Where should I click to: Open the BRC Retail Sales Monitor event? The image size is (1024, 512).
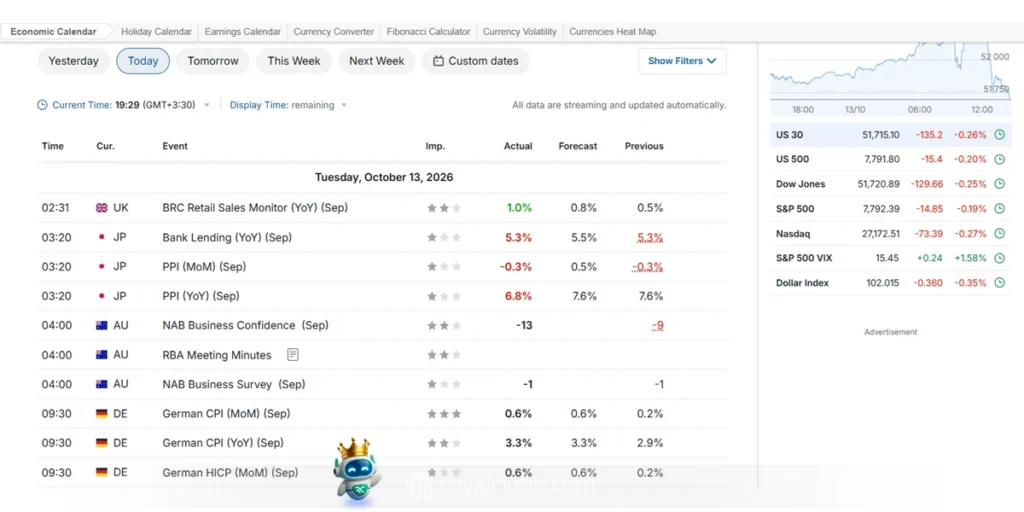point(255,208)
